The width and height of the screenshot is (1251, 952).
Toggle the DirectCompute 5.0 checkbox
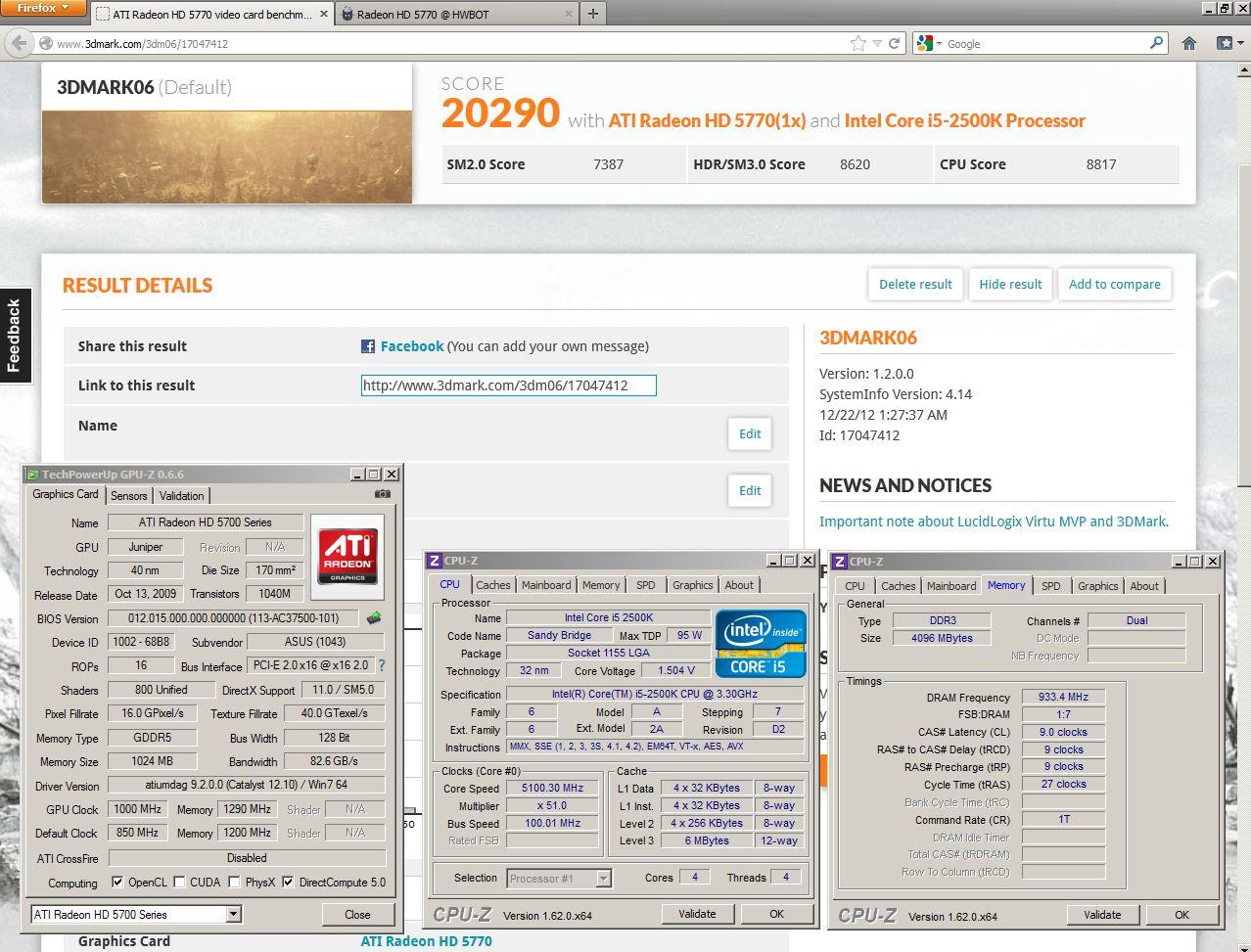(288, 883)
